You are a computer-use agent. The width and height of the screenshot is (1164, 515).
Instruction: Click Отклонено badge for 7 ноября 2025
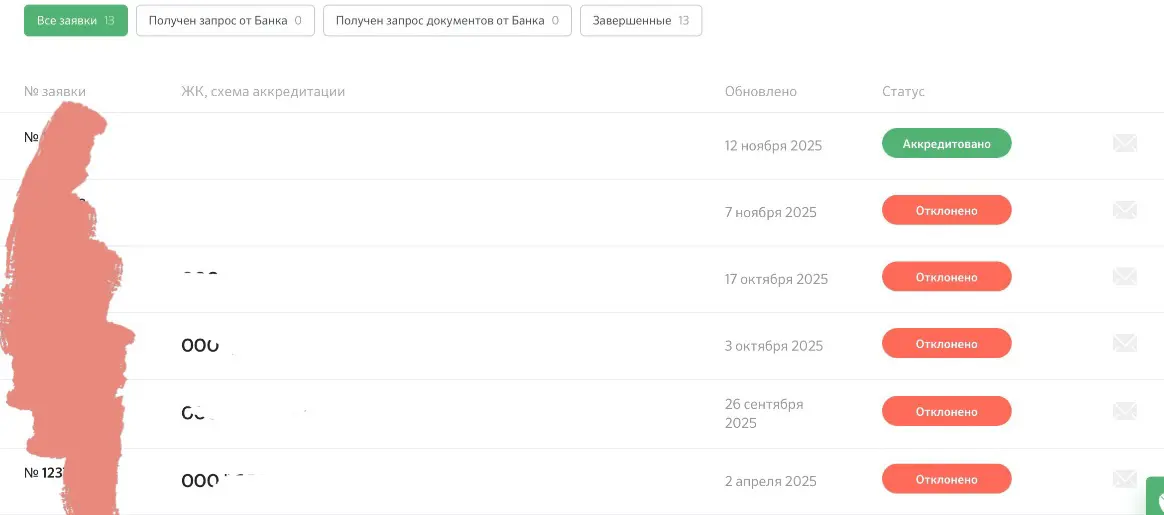tap(946, 210)
